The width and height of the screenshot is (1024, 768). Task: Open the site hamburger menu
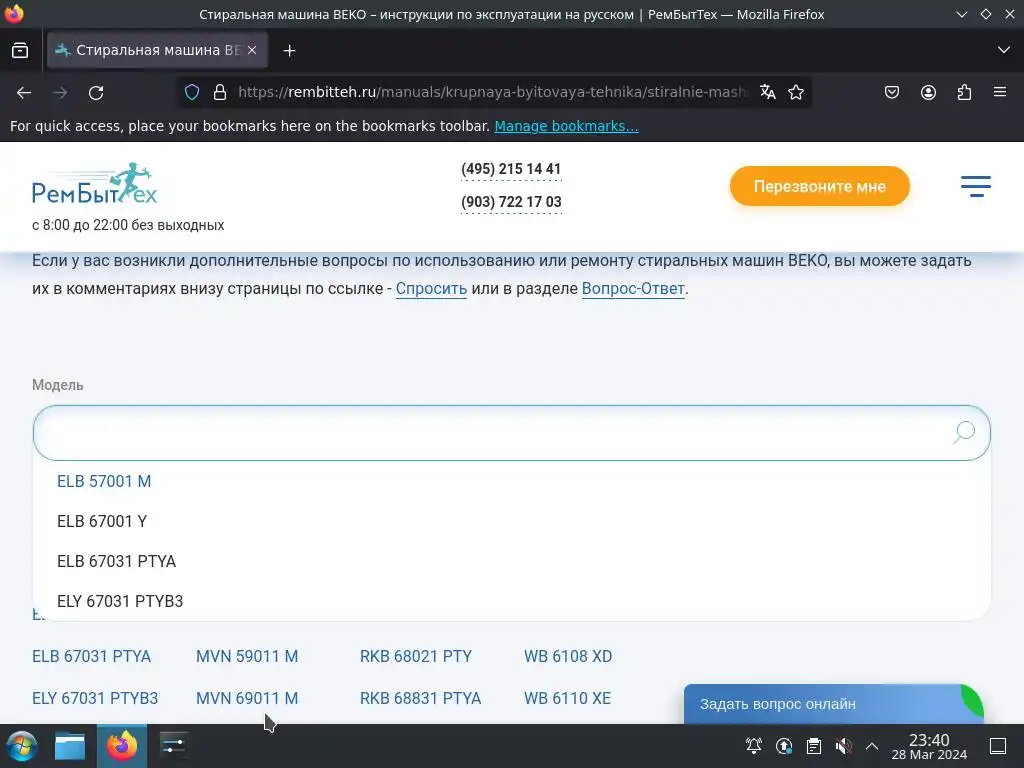coord(976,186)
